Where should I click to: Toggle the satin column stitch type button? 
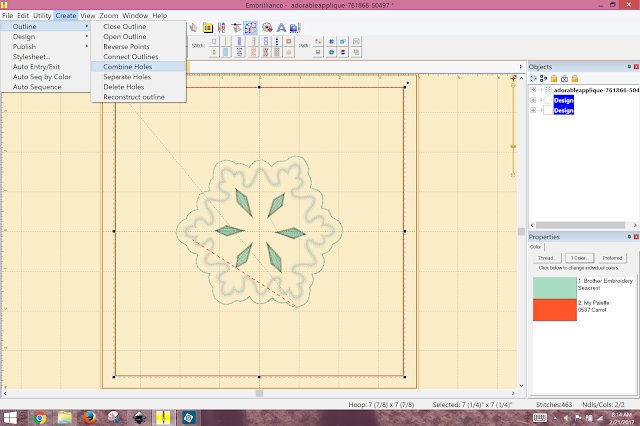coord(239,41)
